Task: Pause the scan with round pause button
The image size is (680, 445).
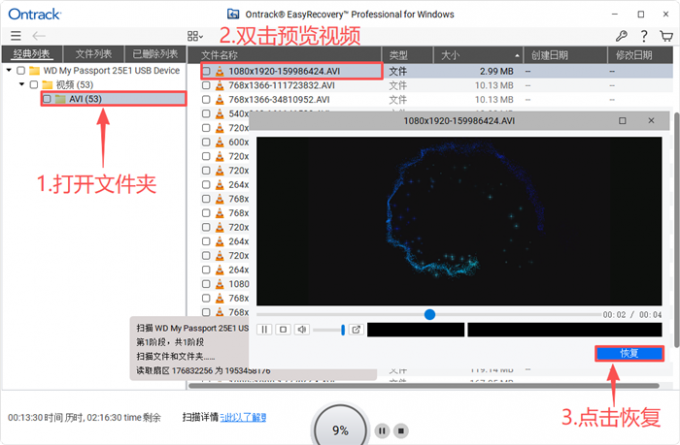Action: point(382,431)
